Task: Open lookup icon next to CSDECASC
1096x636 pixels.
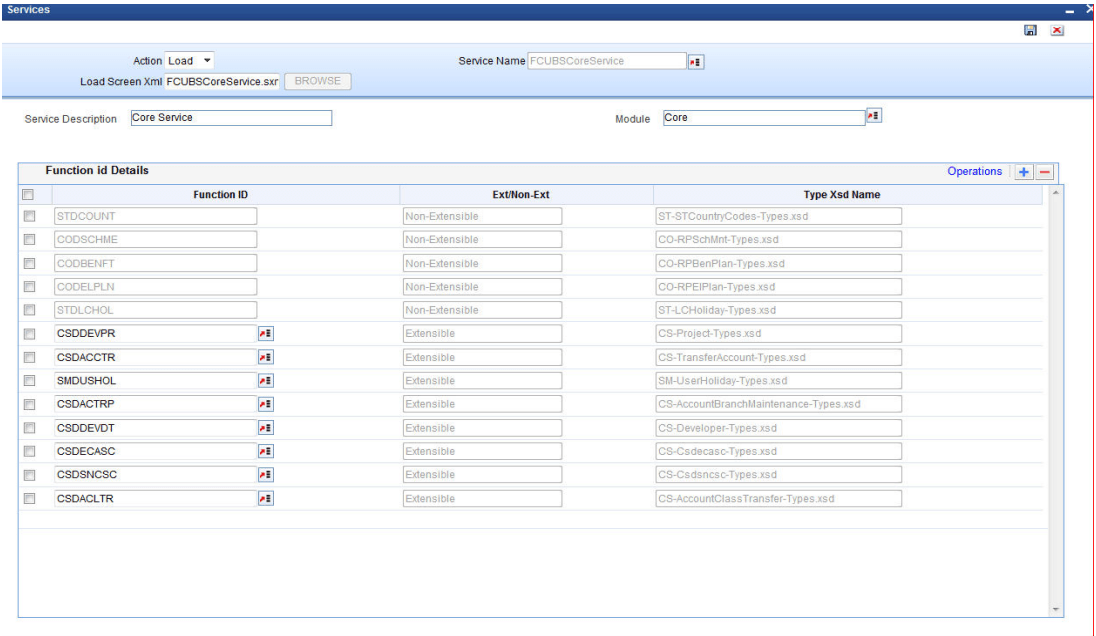Action: click(266, 451)
